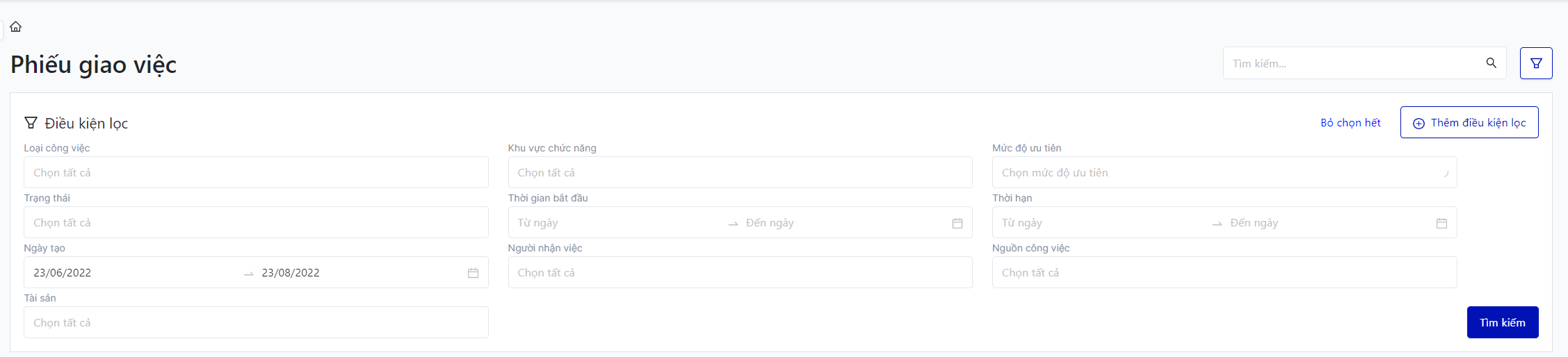Open calendar icon for Thời hạn
1568x357 pixels.
tap(1441, 223)
